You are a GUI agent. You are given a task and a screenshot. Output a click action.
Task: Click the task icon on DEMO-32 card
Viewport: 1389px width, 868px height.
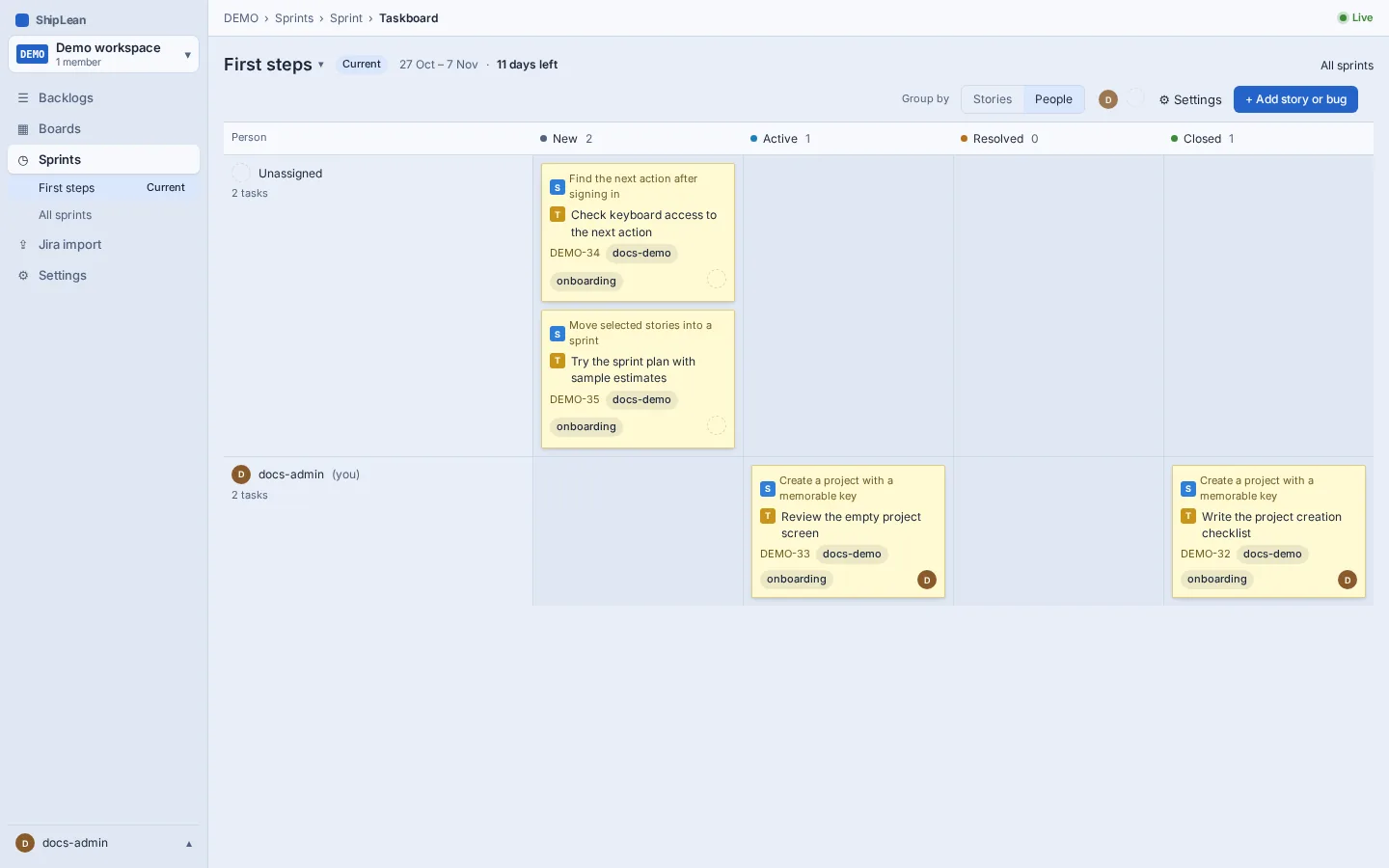click(x=1188, y=517)
